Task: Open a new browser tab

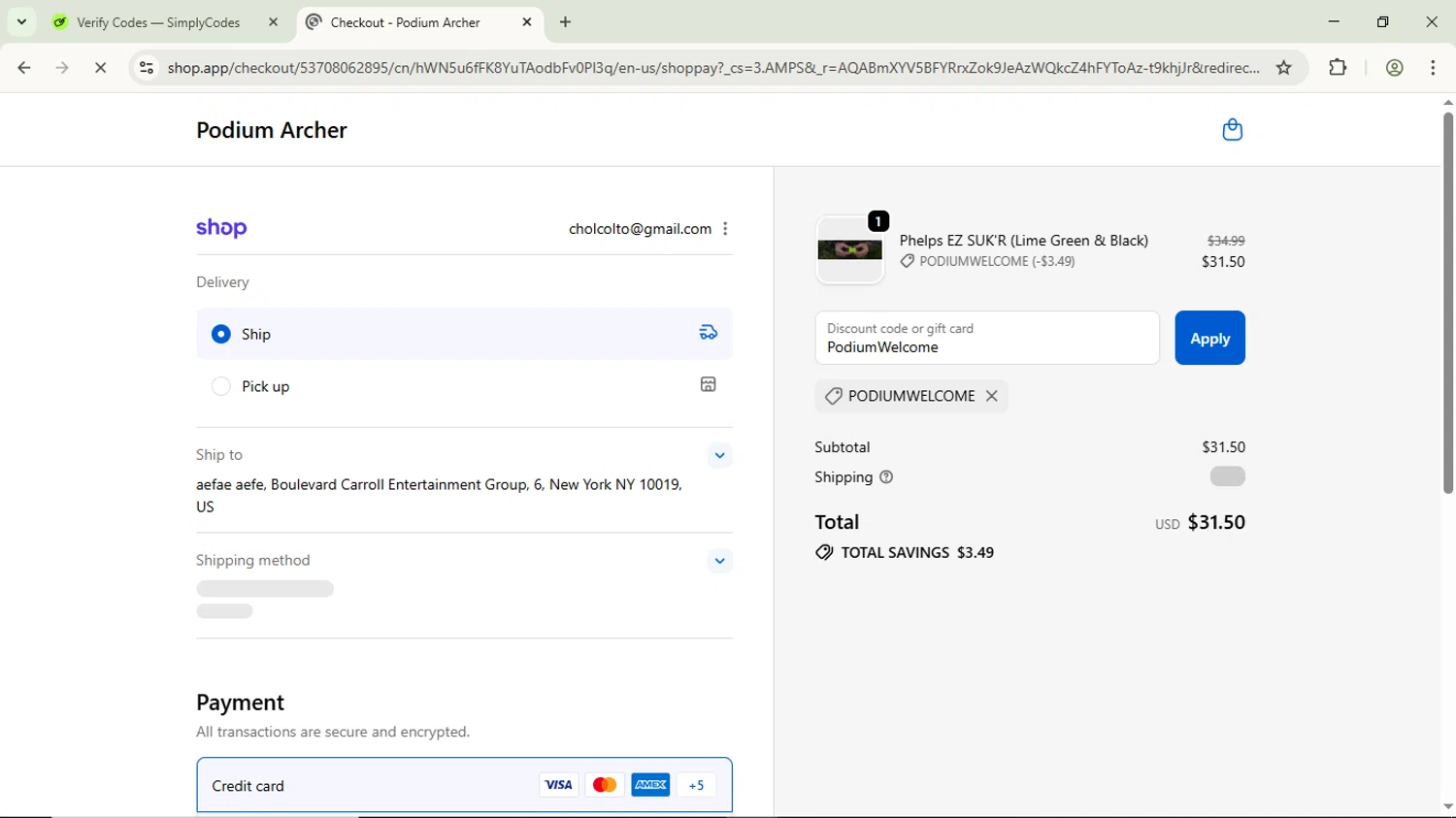Action: coord(566,22)
